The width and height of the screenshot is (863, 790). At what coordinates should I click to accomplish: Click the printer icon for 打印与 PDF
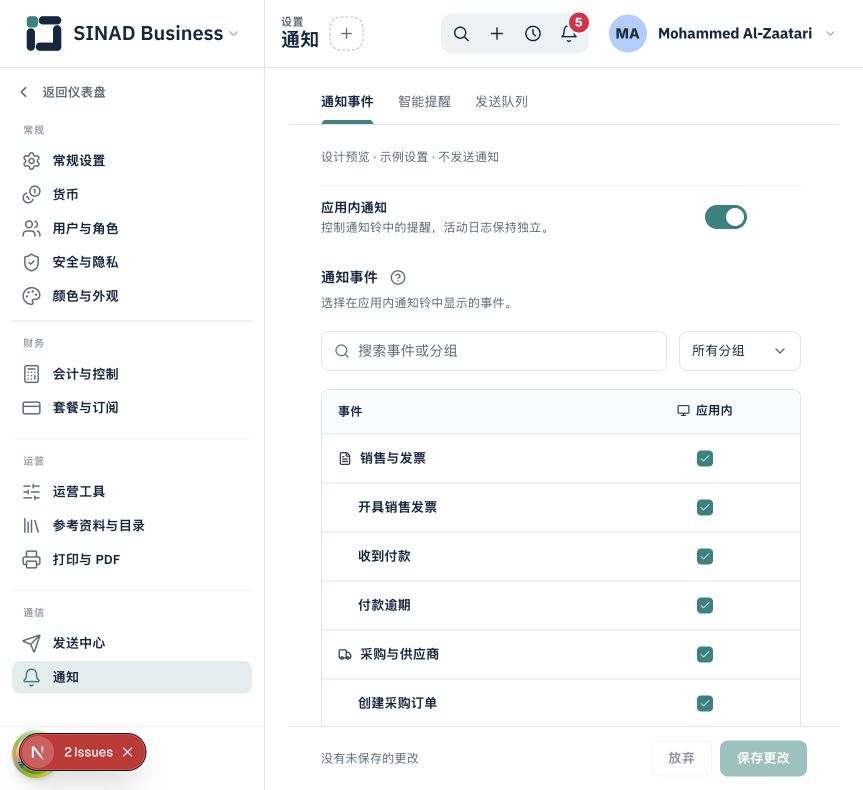[31, 559]
